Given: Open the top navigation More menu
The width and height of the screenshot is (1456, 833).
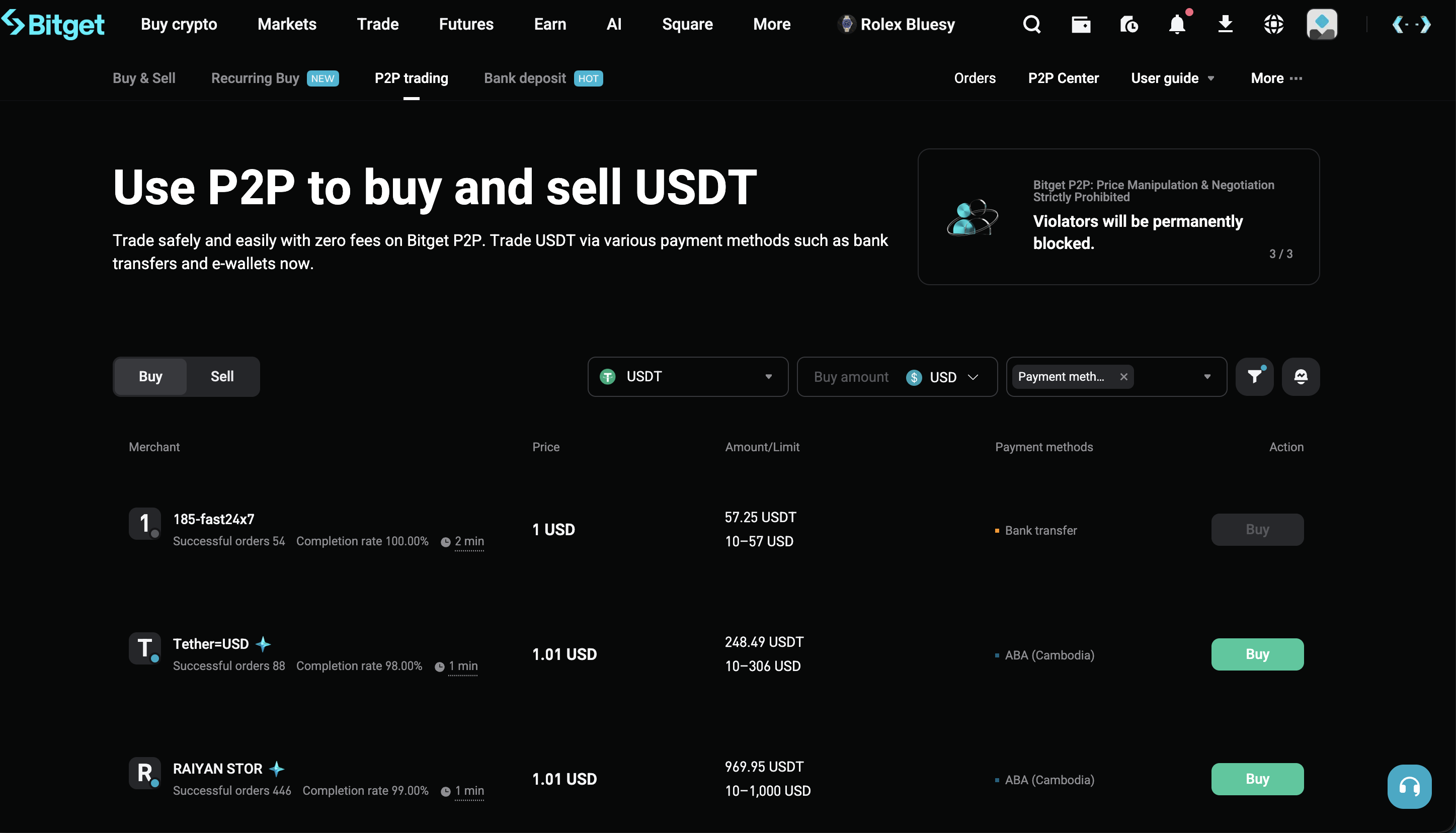Looking at the screenshot, I should (x=772, y=24).
